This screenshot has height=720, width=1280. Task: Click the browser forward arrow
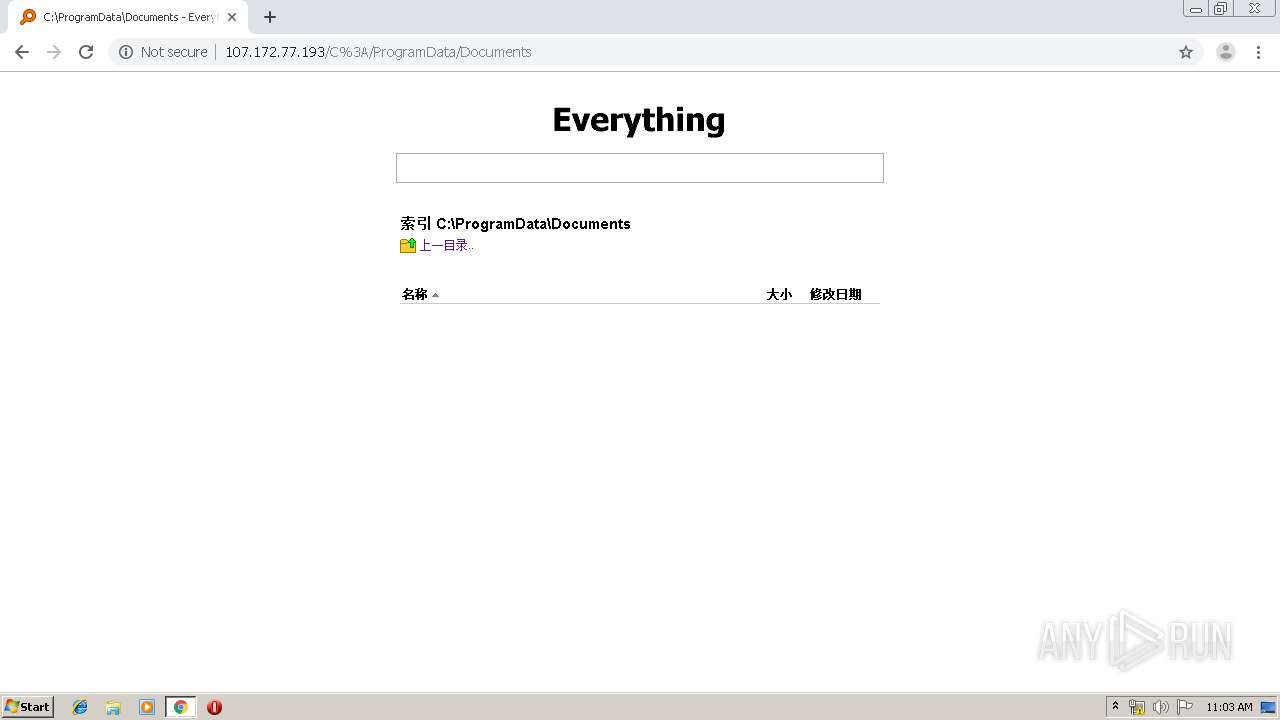point(54,52)
